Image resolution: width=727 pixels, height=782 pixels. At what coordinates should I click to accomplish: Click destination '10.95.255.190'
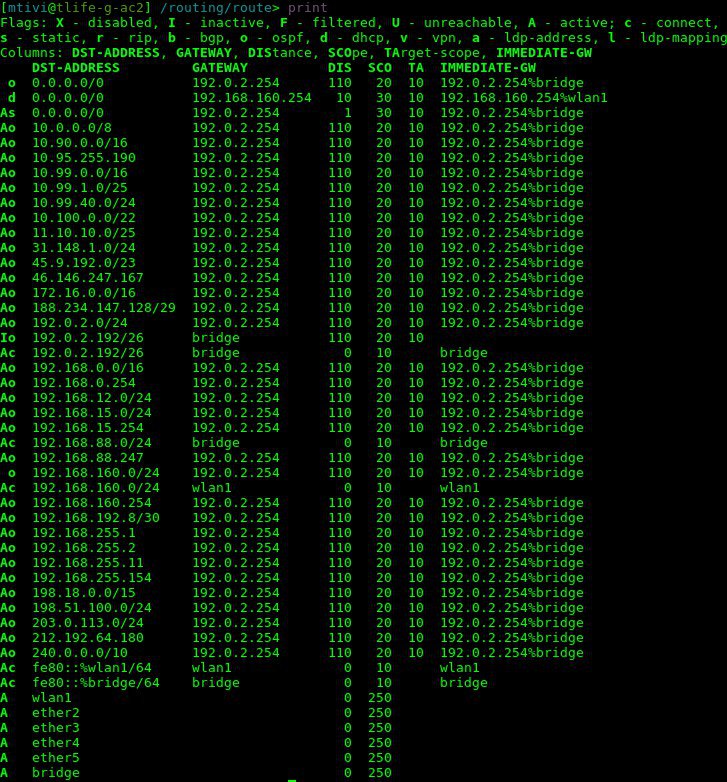click(x=84, y=158)
